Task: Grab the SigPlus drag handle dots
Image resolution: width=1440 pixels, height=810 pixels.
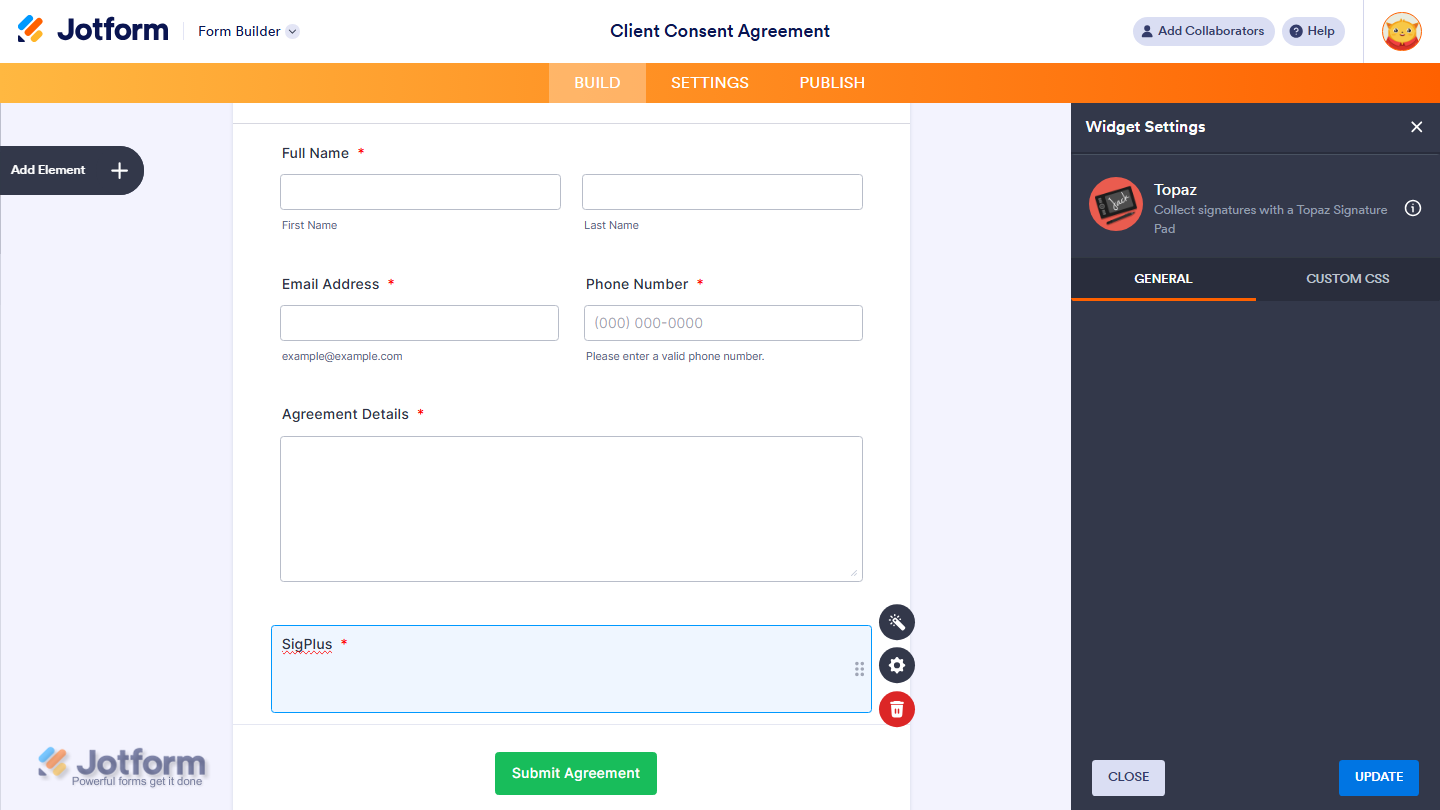Action: click(859, 669)
